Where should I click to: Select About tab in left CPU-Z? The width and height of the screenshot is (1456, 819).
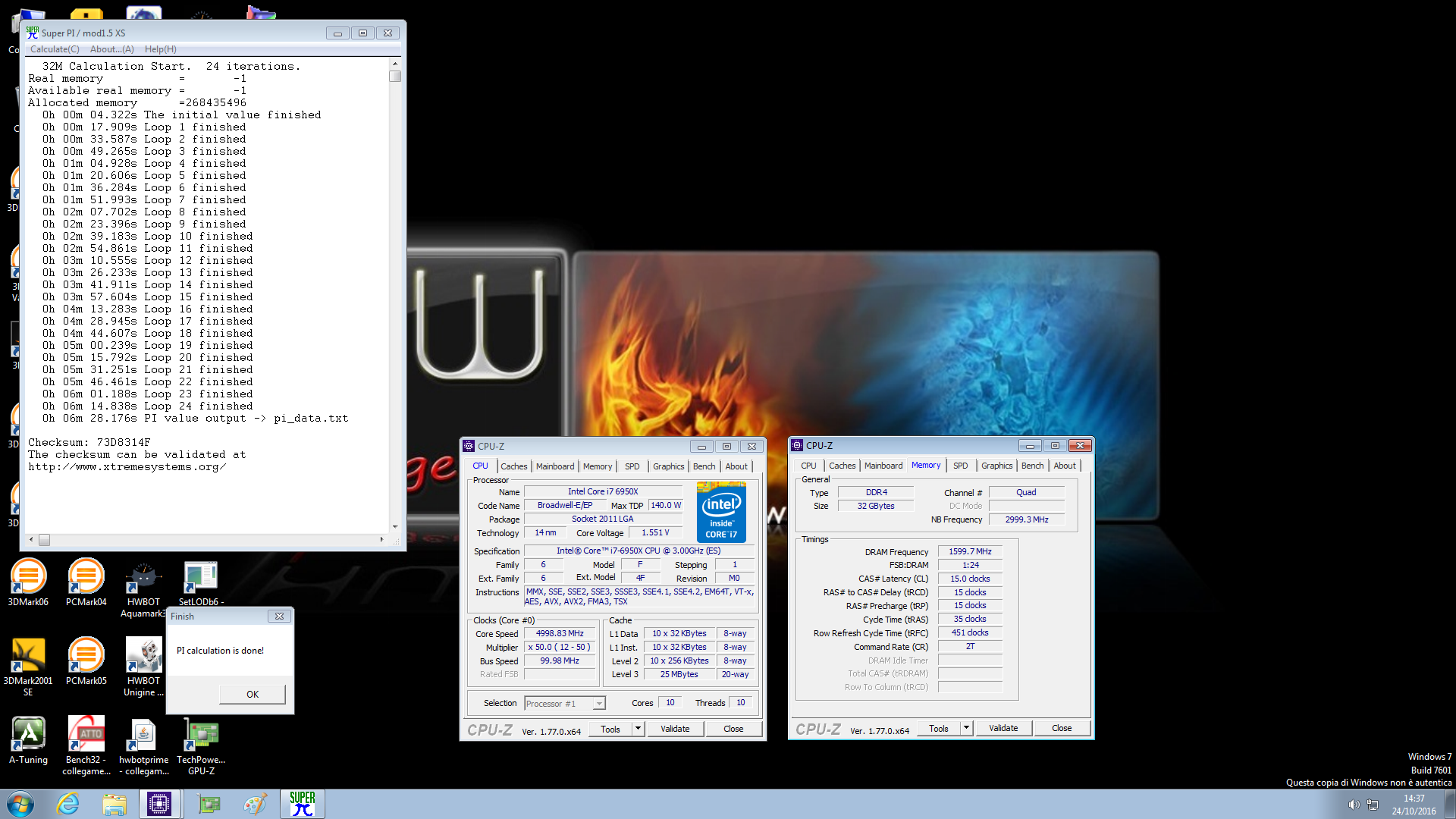(736, 466)
